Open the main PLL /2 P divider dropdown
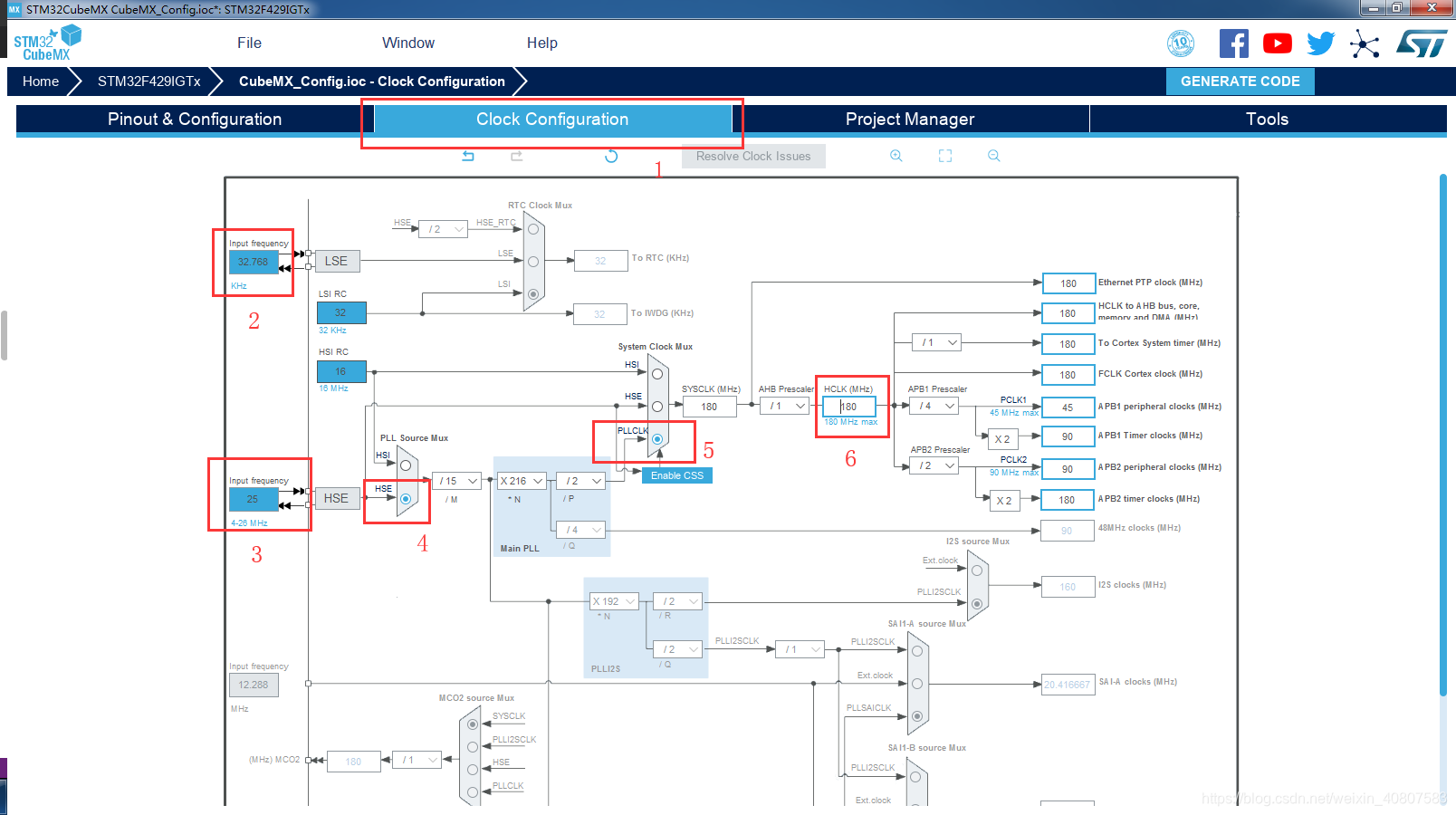The width and height of the screenshot is (1456, 815). pyautogui.click(x=580, y=481)
